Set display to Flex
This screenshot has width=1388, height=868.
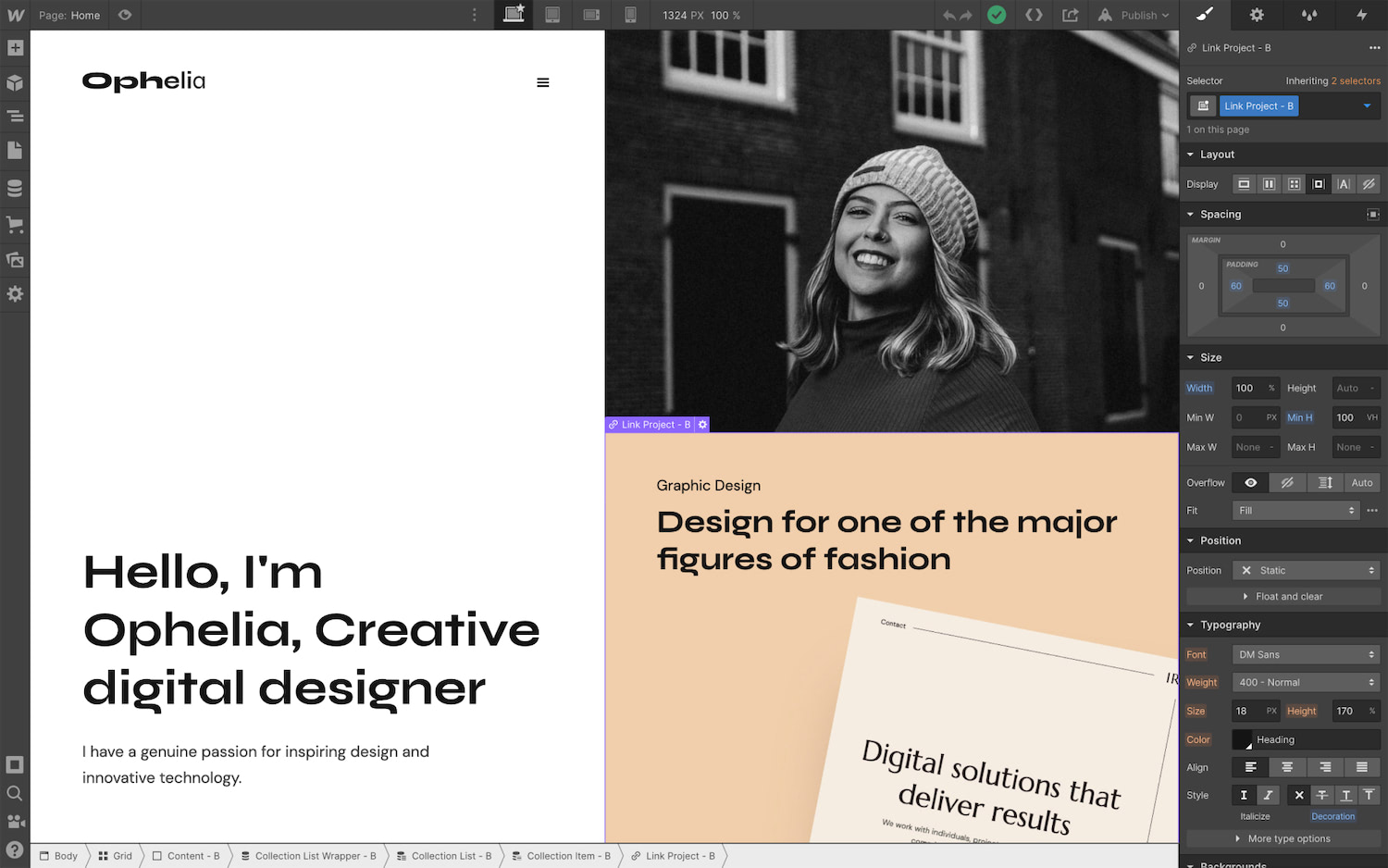pyautogui.click(x=1269, y=184)
